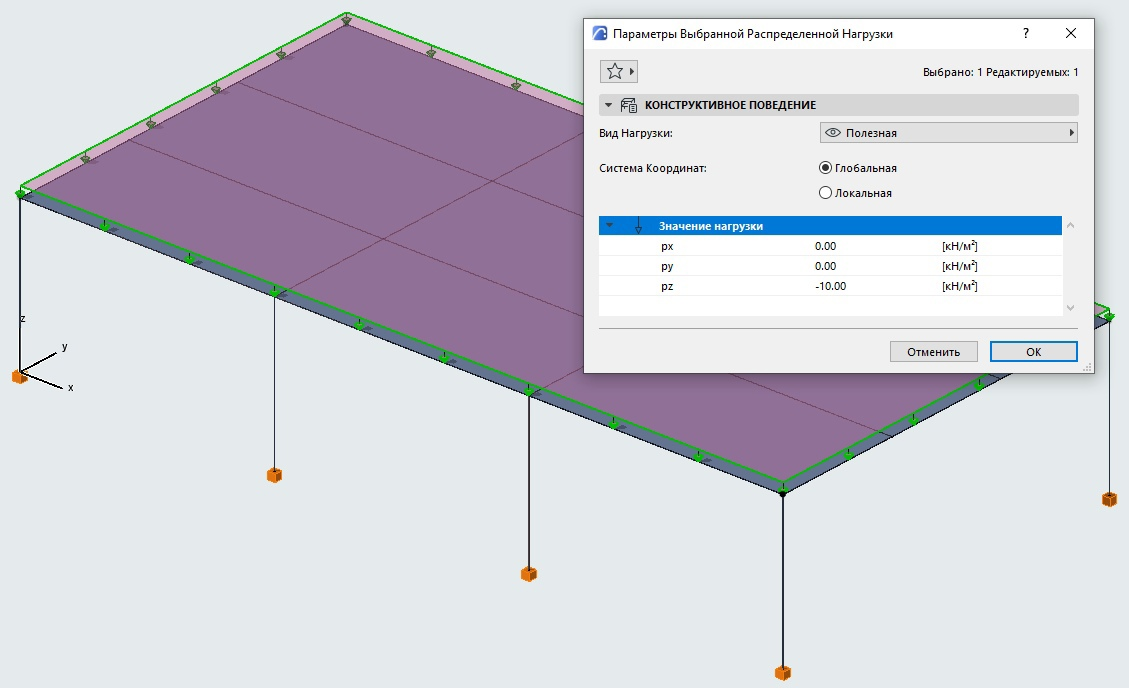Image resolution: width=1129 pixels, height=688 pixels.
Task: Open the Вид Нагрузки dropdown showing Полезная
Action: click(x=949, y=132)
